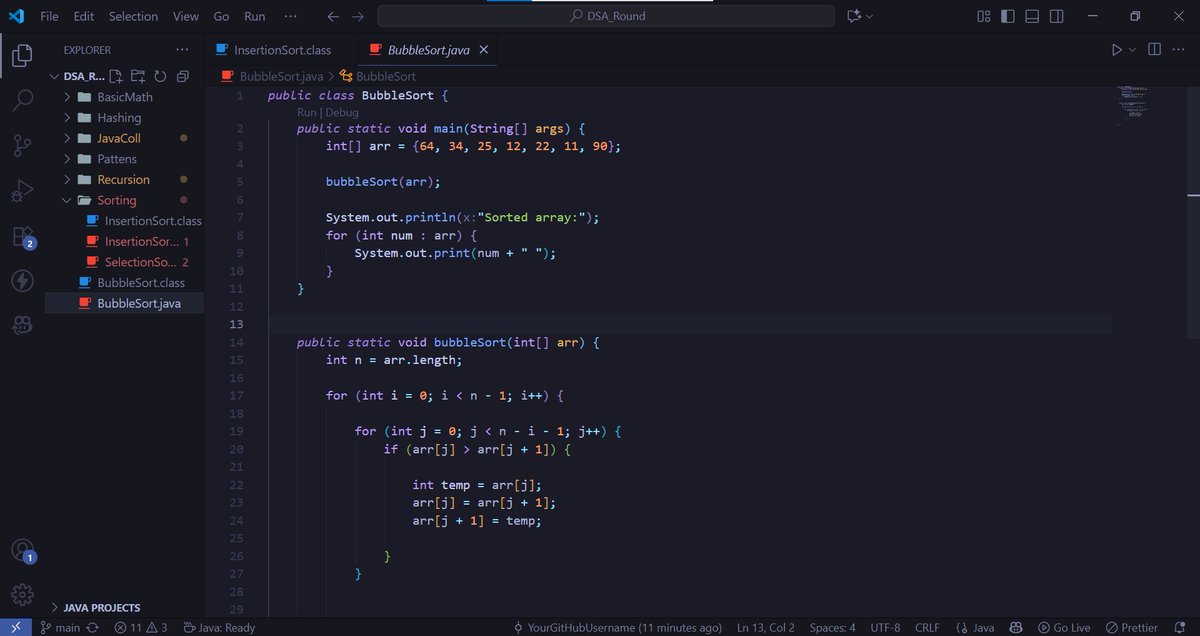The image size is (1200, 636).
Task: Toggle primary side bar visibility
Action: pos(1008,16)
